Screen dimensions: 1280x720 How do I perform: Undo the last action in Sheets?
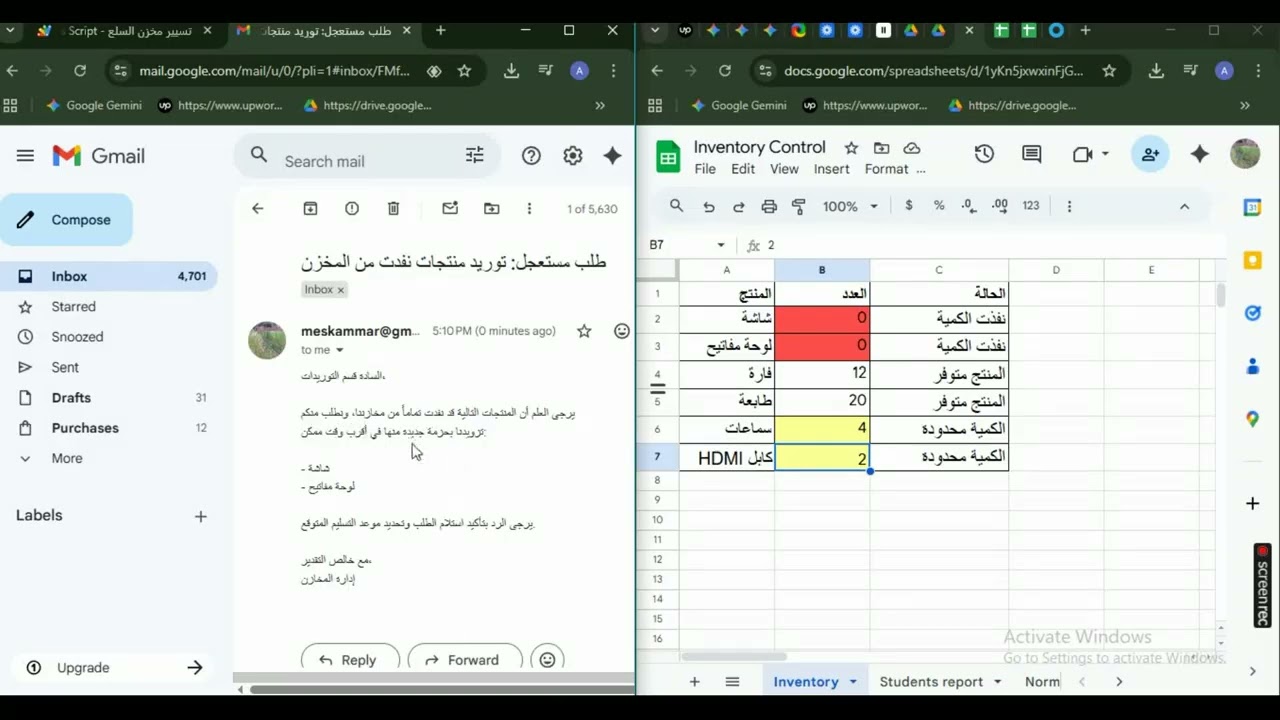pyautogui.click(x=709, y=206)
